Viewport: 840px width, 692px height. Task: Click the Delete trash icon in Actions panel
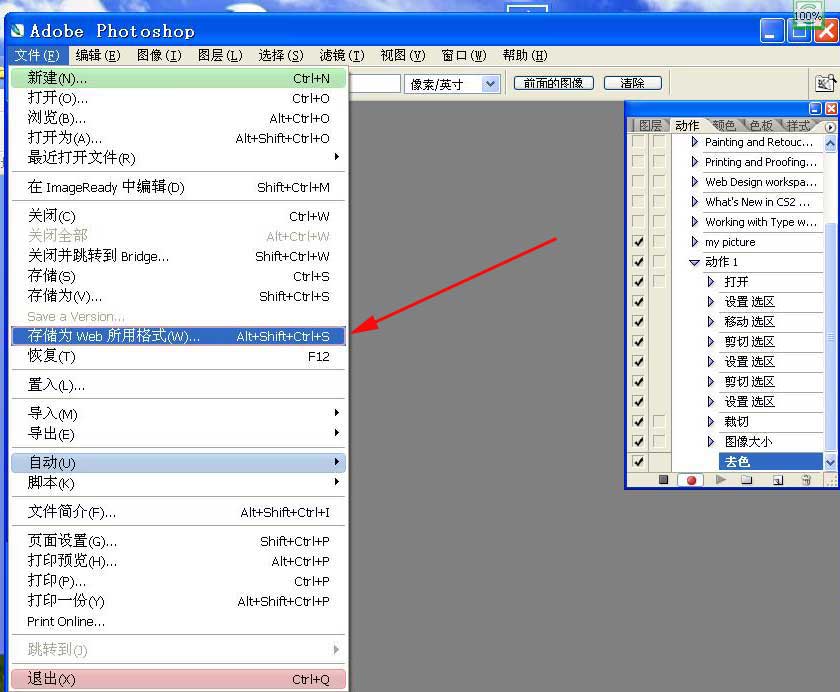click(806, 479)
